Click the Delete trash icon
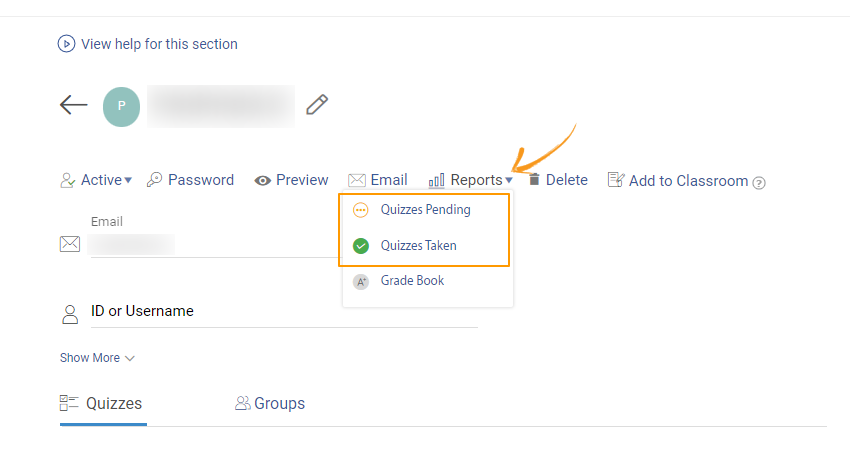 (x=535, y=180)
